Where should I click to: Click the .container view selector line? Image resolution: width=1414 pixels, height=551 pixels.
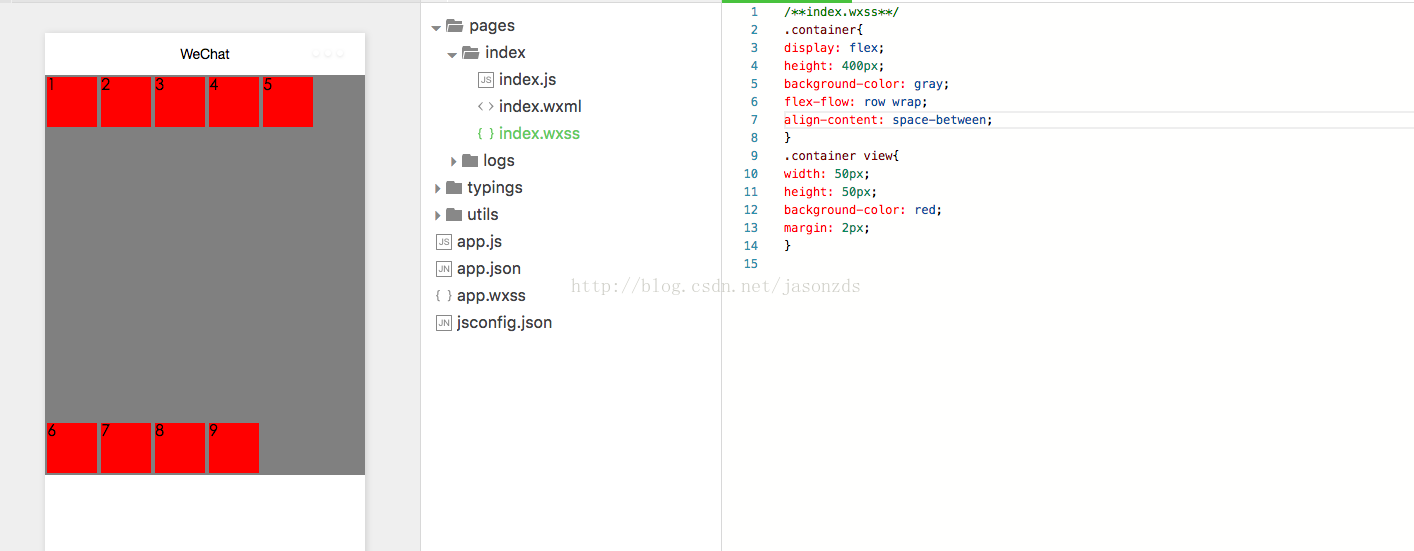click(842, 156)
